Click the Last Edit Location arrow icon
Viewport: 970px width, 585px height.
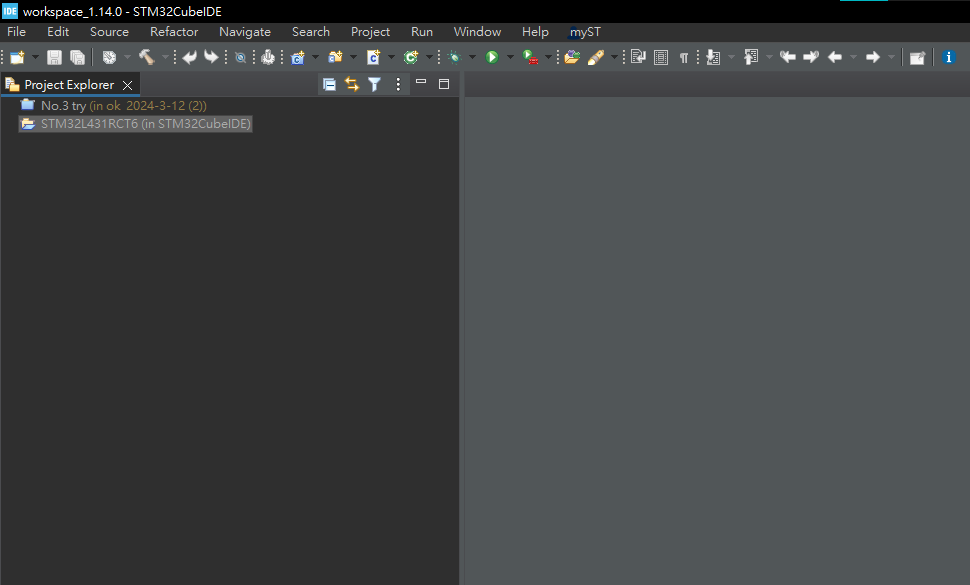[788, 58]
